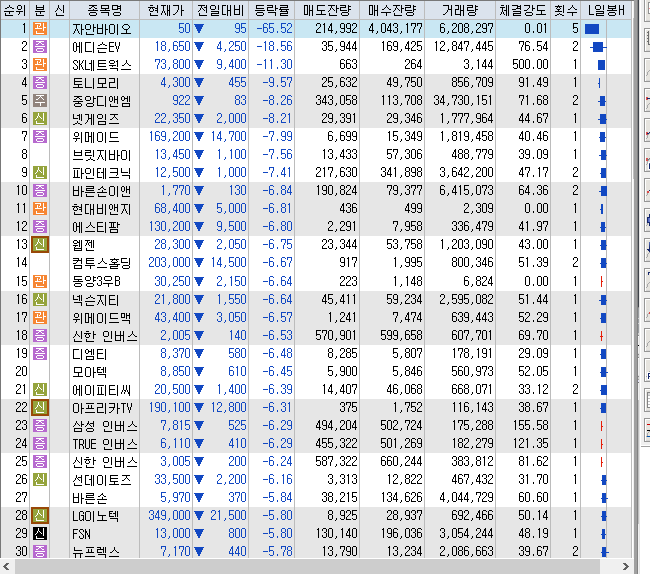The height and width of the screenshot is (574, 650).
Task: Select the 신 badge for 에이피티씨
Action: [40, 390]
